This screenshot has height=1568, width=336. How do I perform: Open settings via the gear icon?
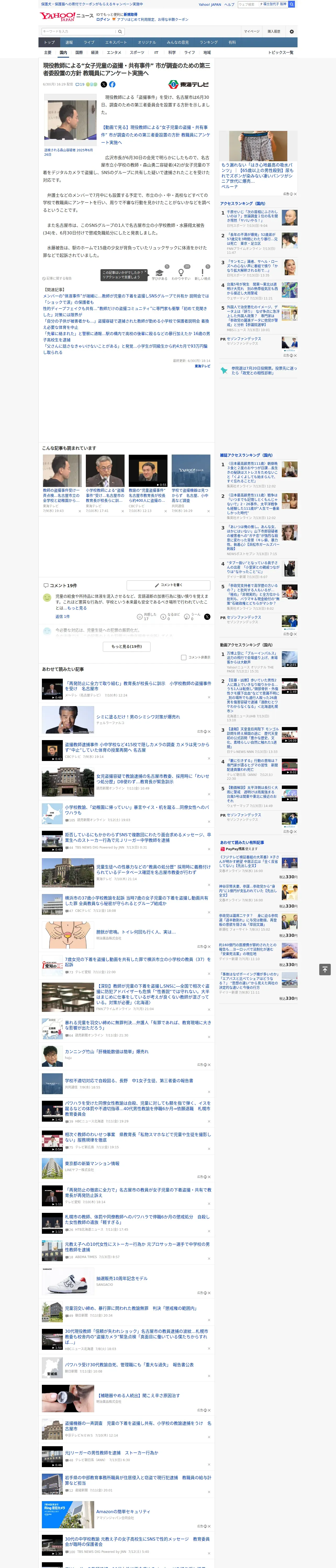[x=292, y=32]
